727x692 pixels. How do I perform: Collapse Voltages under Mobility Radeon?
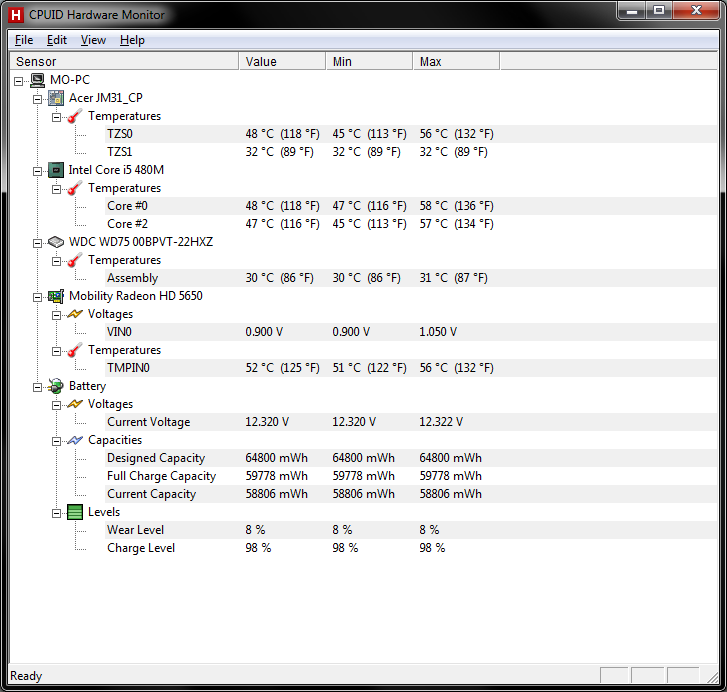(56, 316)
